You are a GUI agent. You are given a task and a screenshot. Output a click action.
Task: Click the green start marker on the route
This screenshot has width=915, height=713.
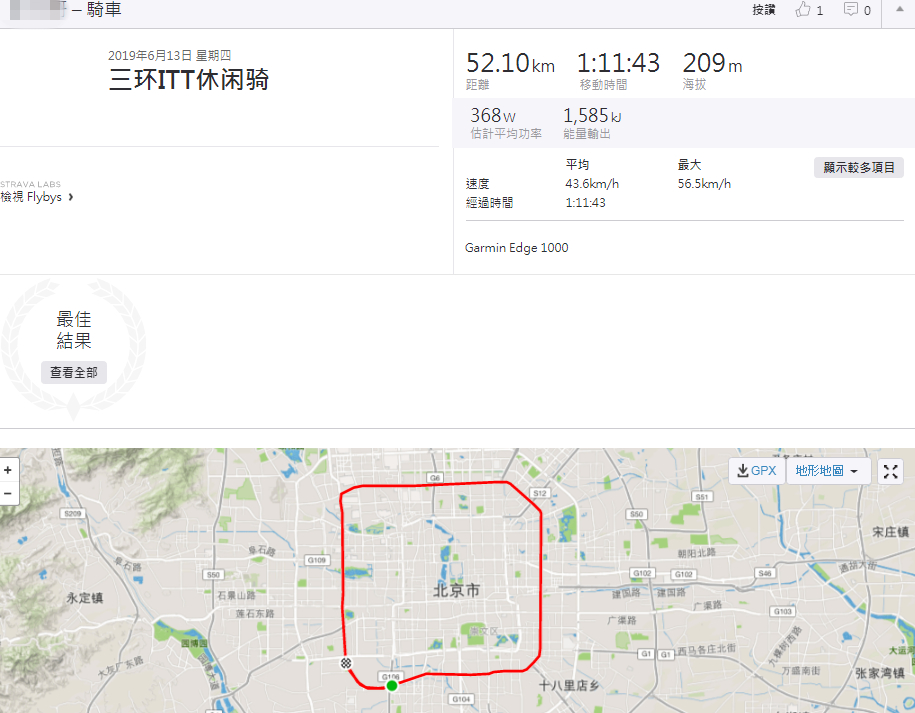(392, 686)
